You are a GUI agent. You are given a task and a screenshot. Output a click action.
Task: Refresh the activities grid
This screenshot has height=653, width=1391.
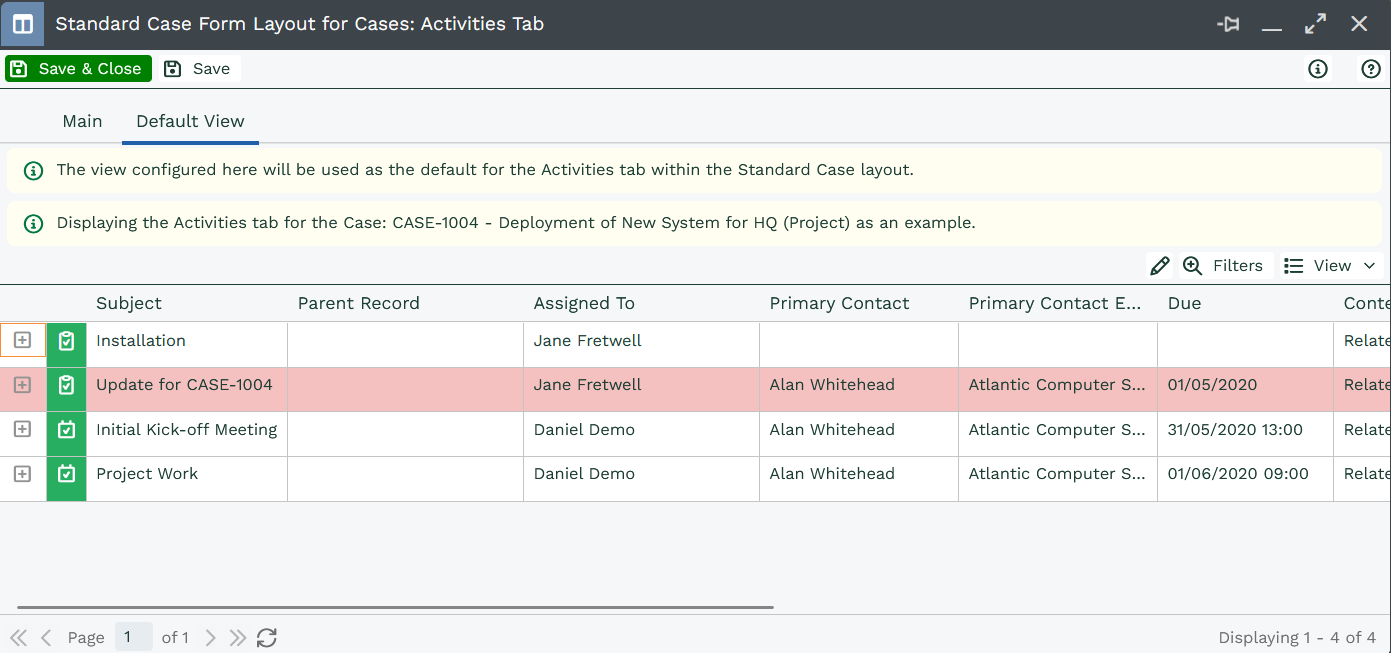pyautogui.click(x=267, y=638)
